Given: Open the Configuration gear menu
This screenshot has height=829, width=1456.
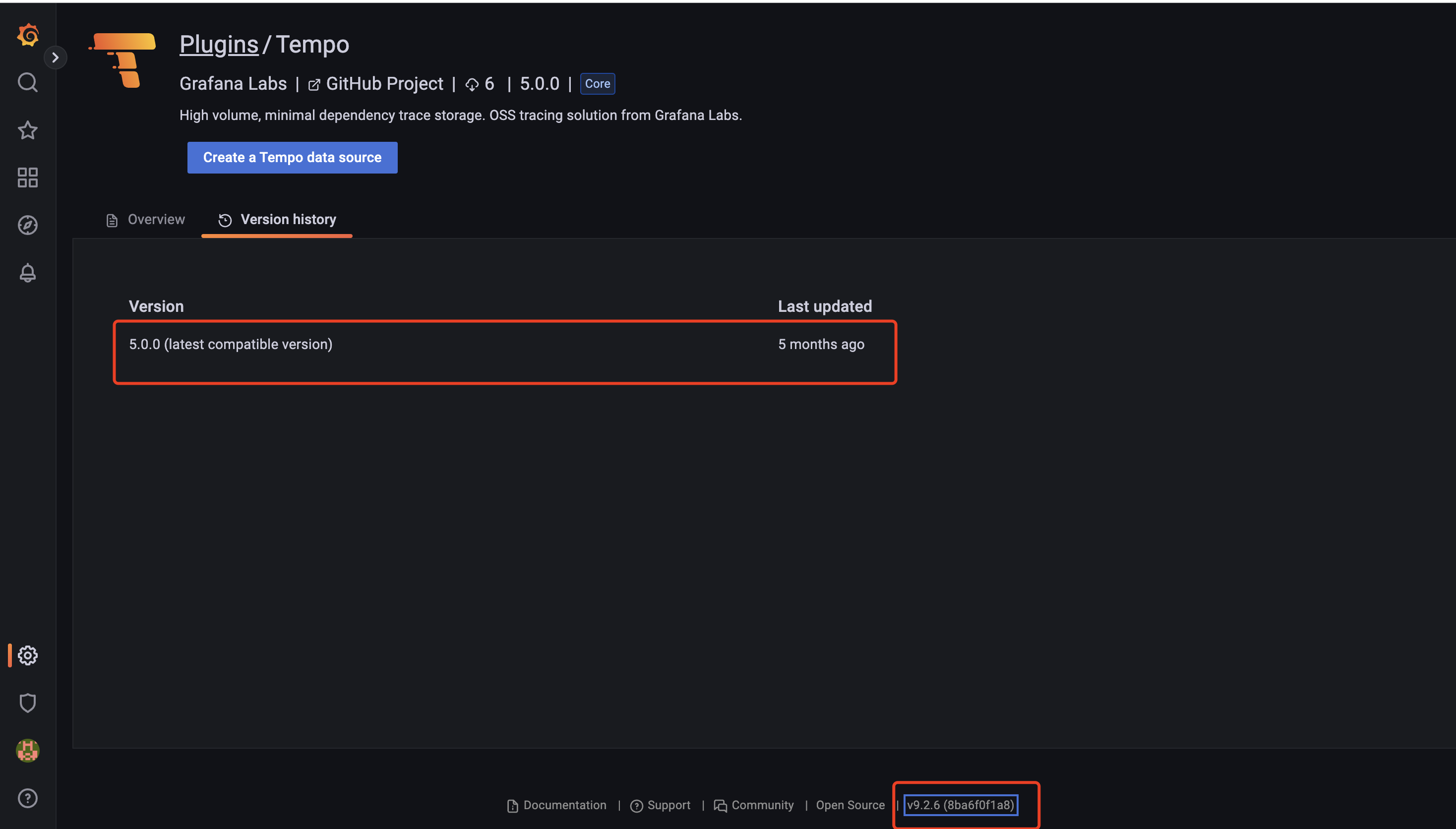Looking at the screenshot, I should pos(27,655).
